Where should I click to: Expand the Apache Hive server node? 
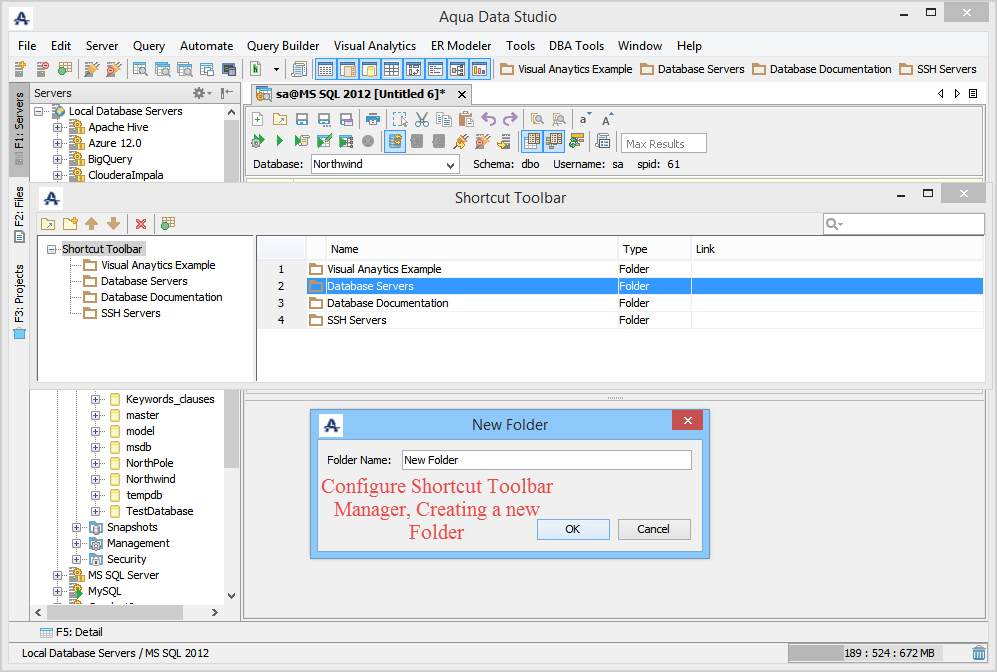tap(58, 127)
